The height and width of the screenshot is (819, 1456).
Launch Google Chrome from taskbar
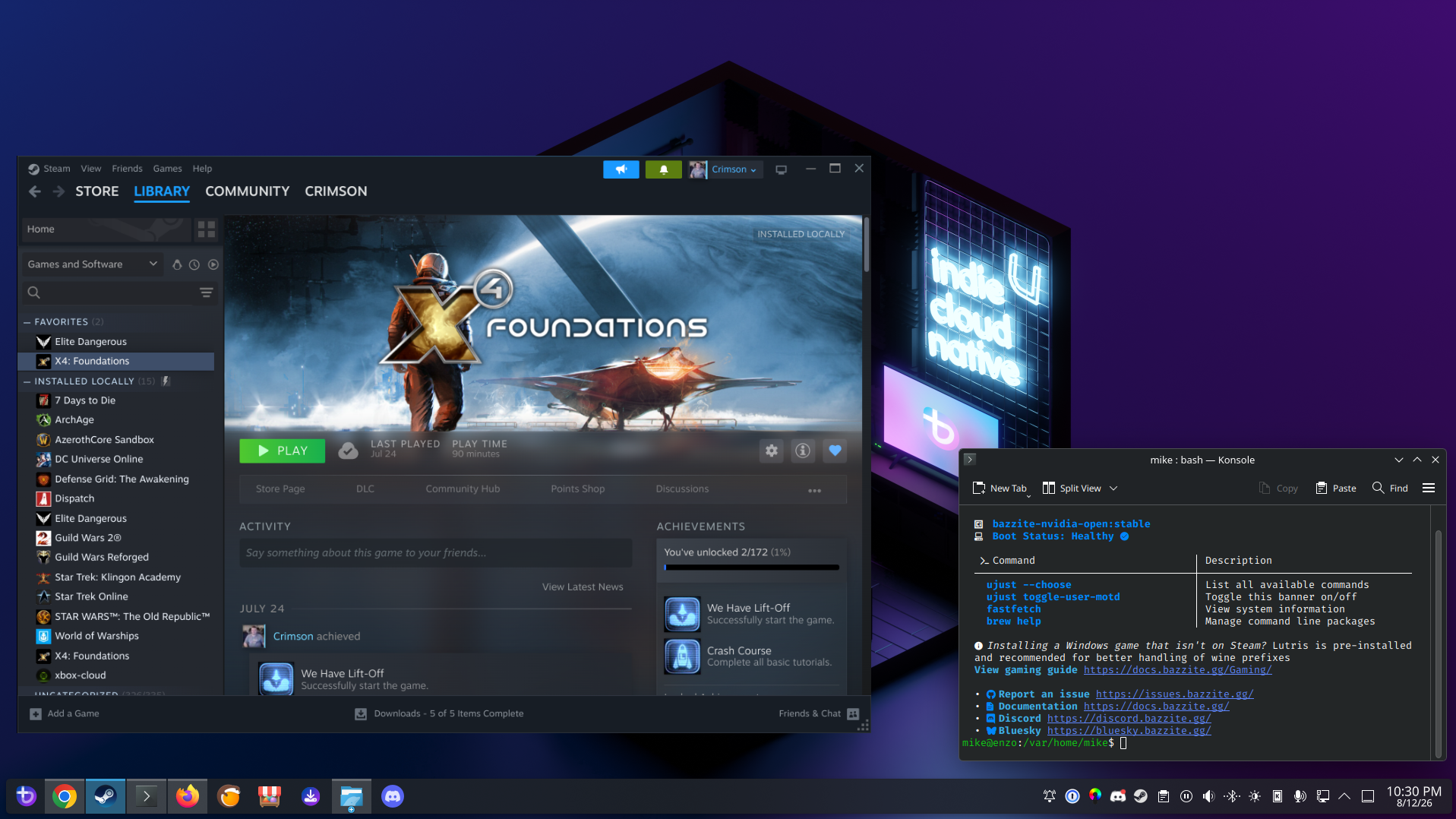[x=65, y=796]
